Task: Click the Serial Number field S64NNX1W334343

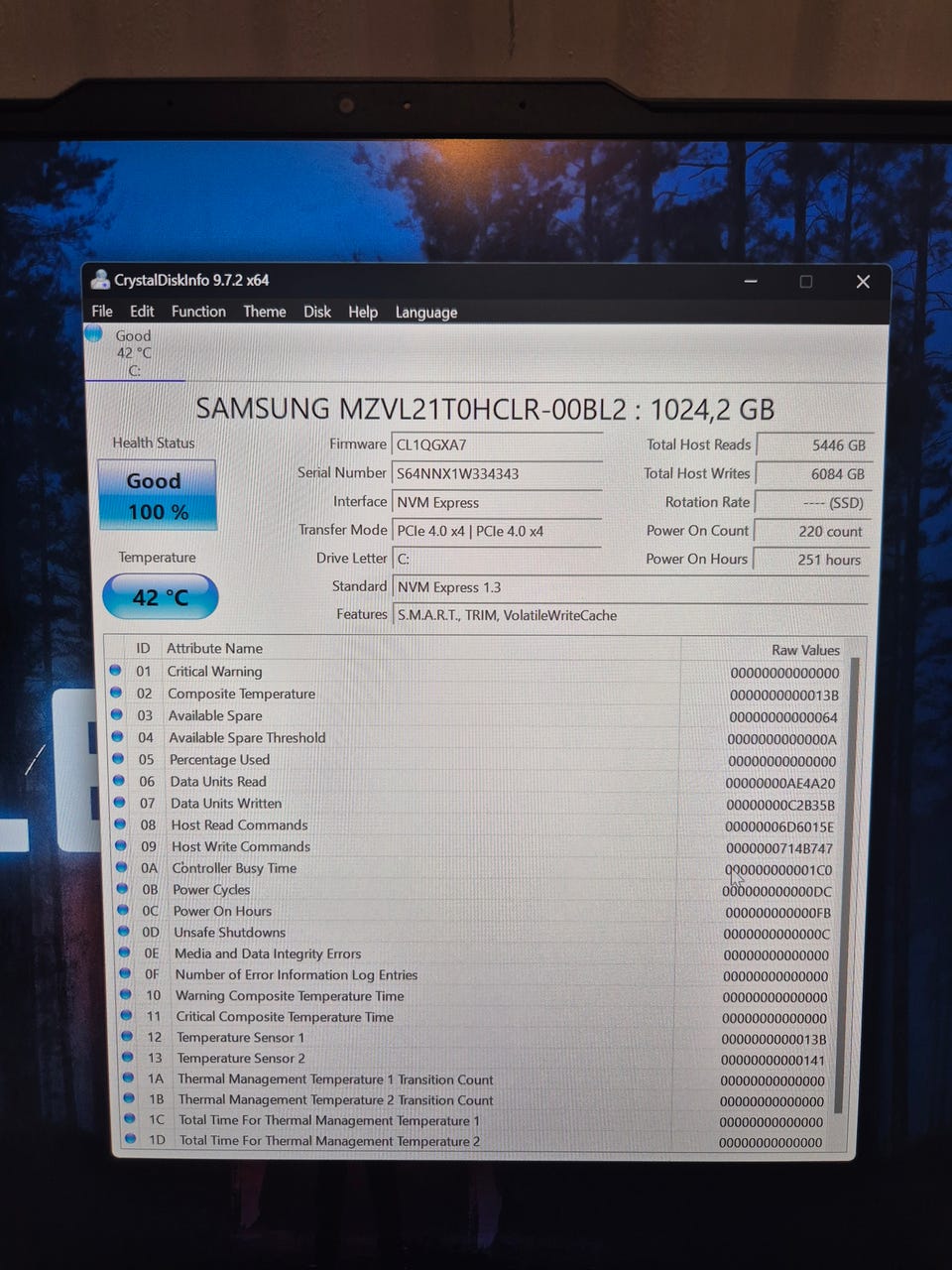Action: tap(497, 473)
